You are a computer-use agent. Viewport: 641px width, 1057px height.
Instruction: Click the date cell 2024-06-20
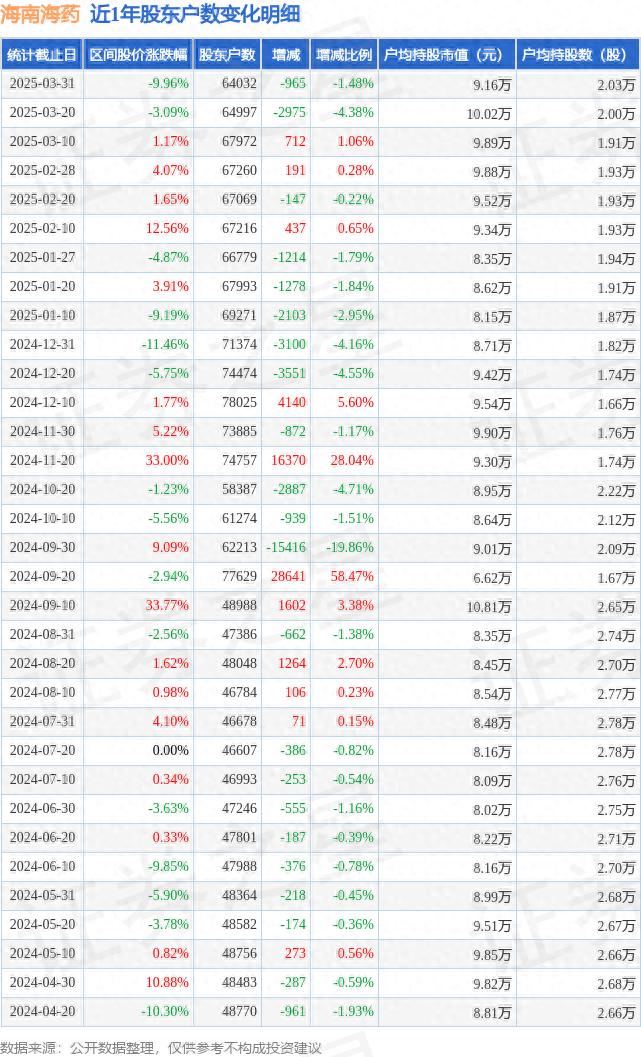pyautogui.click(x=42, y=837)
